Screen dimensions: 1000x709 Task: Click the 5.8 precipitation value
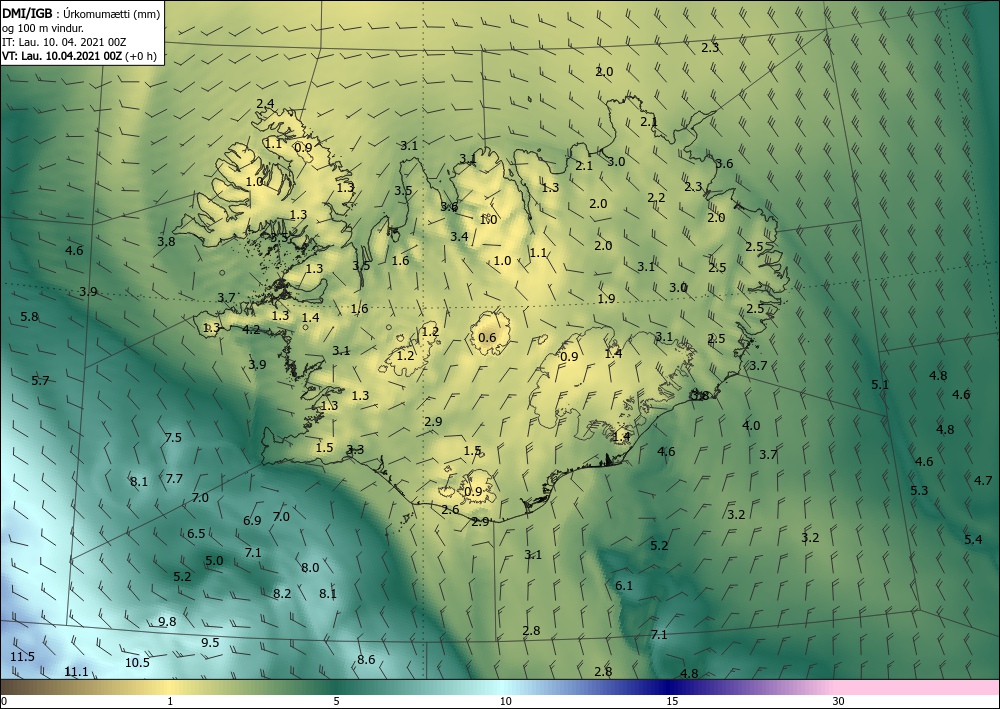pyautogui.click(x=29, y=316)
